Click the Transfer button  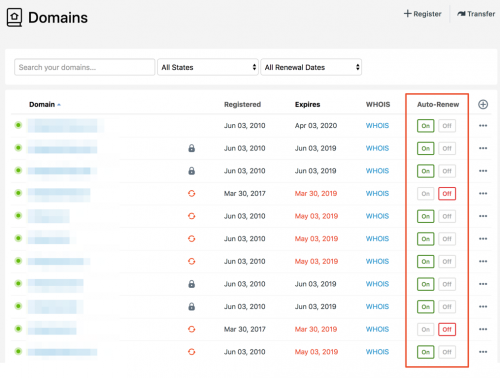(476, 14)
